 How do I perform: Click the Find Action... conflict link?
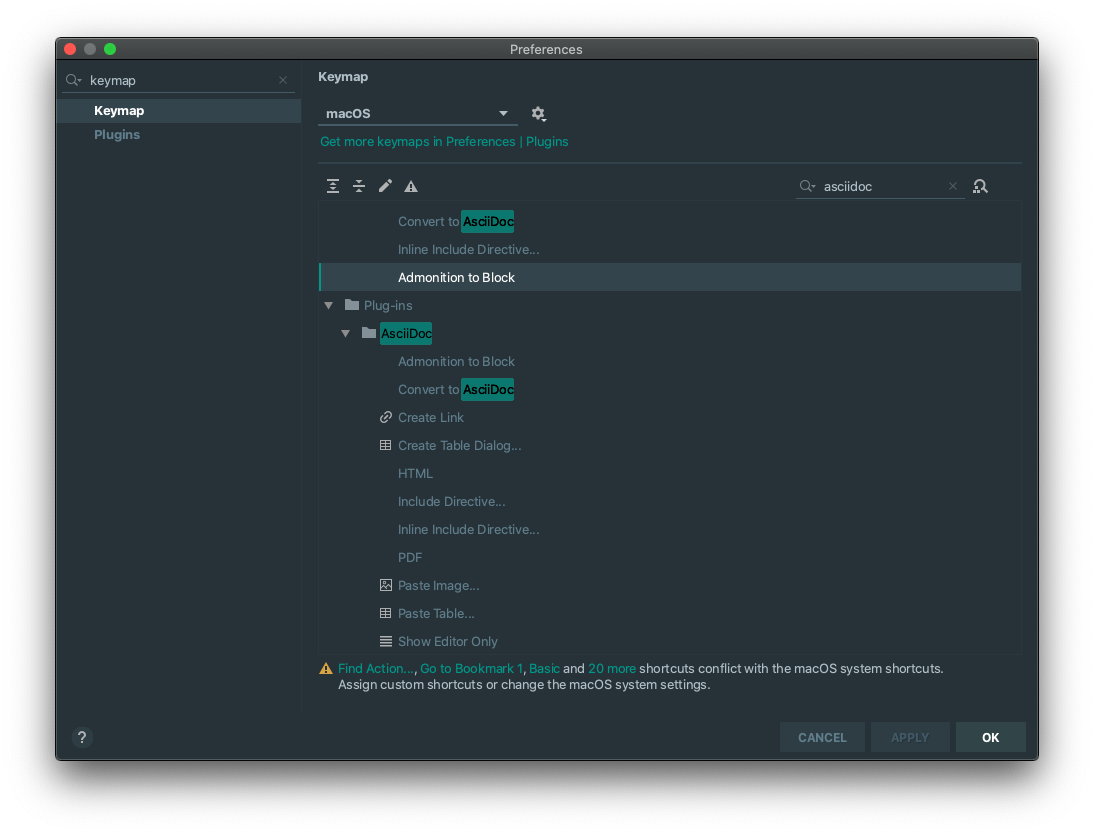375,669
